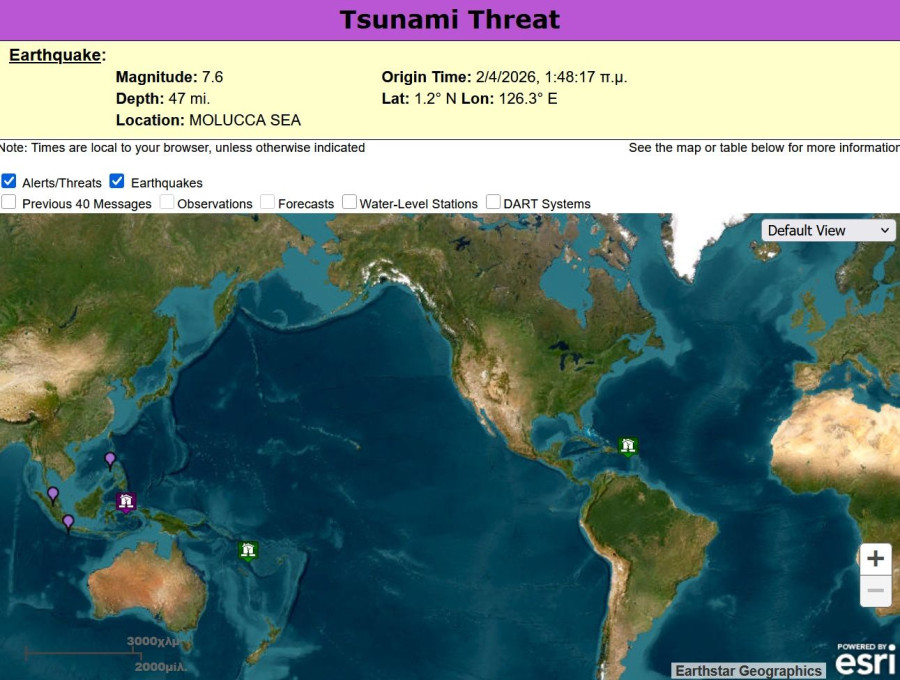Select the green information statement icon near Puerto Rico
Screen dimensions: 900x680
click(628, 446)
